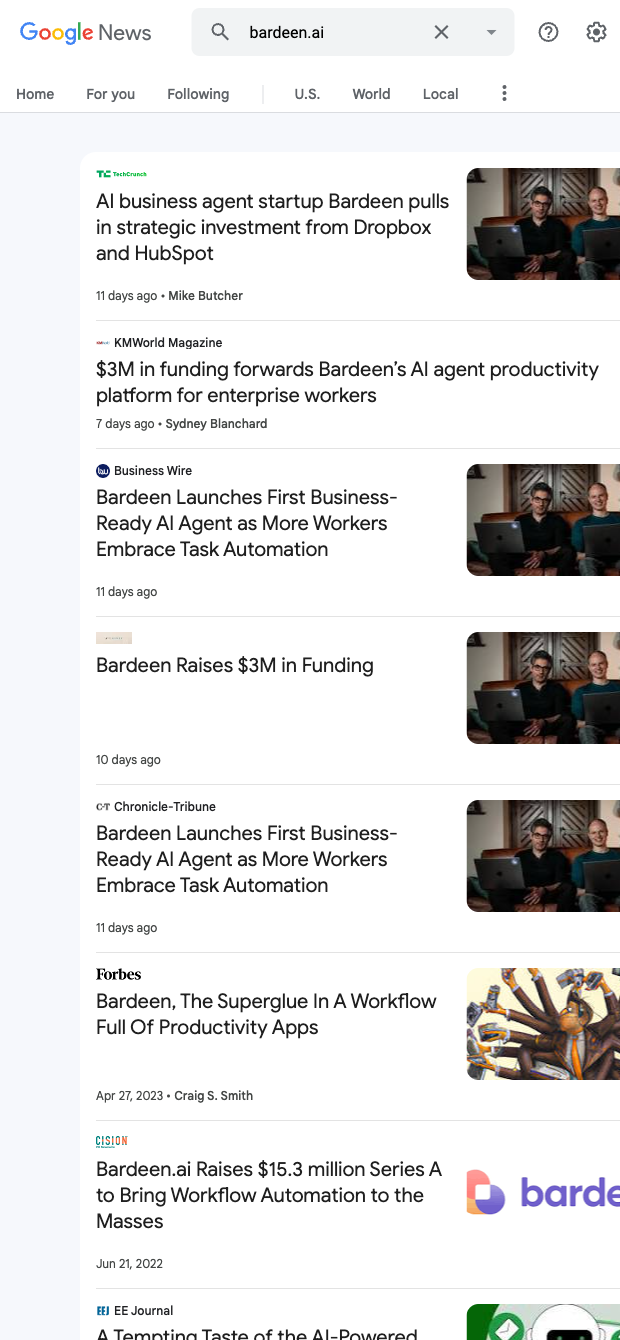Click the Cision source logo

111,1141
